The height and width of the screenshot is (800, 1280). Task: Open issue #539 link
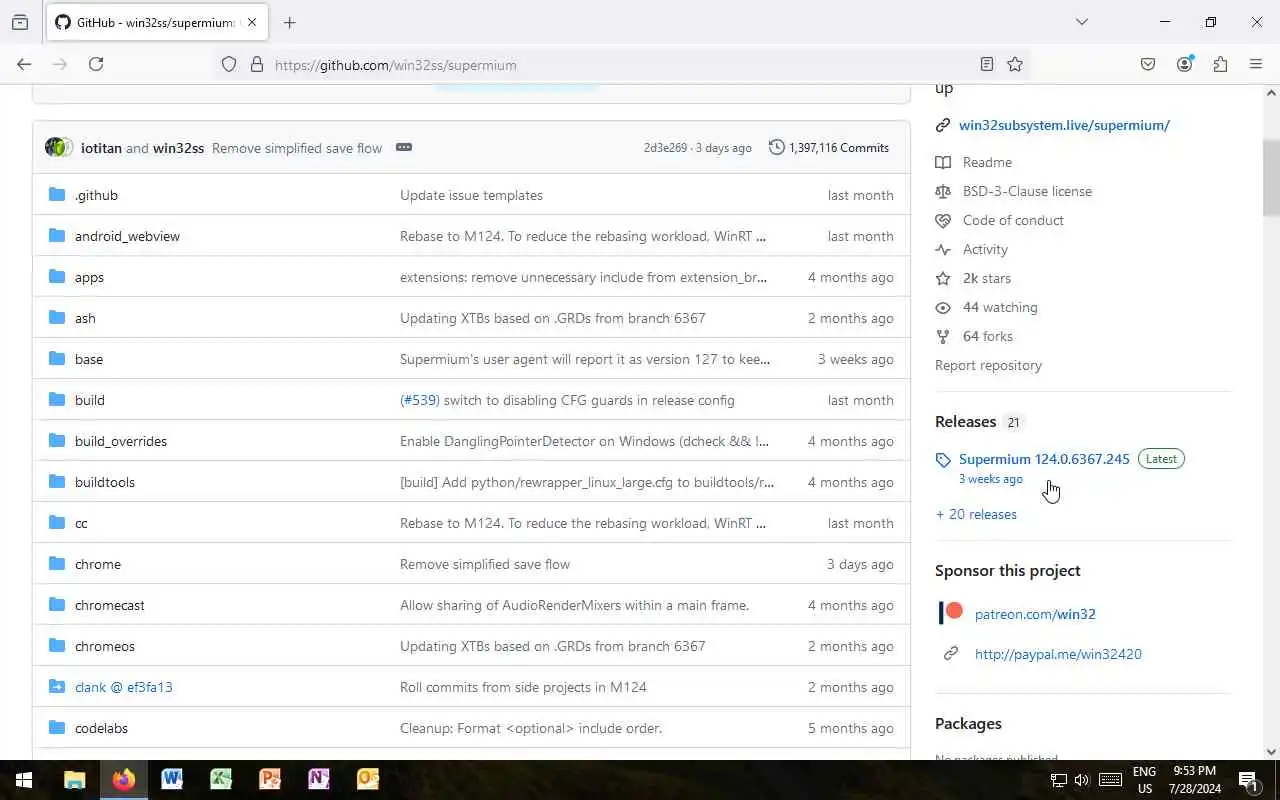point(420,400)
